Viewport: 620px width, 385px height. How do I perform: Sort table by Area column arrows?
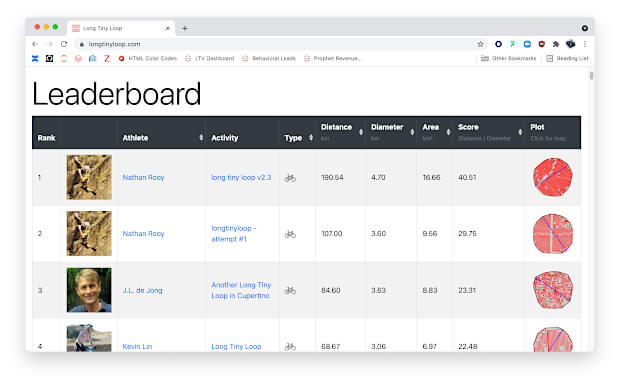coord(448,132)
